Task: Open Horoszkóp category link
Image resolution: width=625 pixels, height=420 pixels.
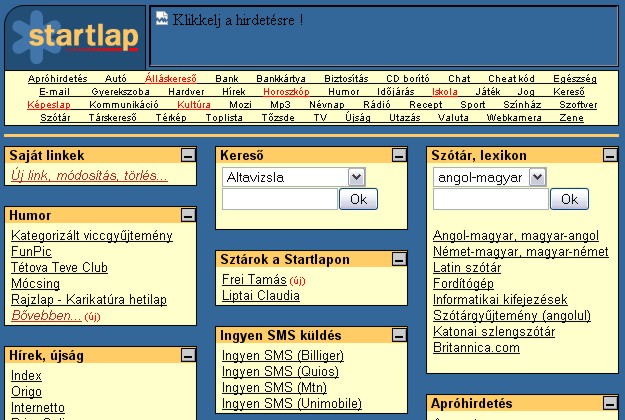Action: point(286,92)
